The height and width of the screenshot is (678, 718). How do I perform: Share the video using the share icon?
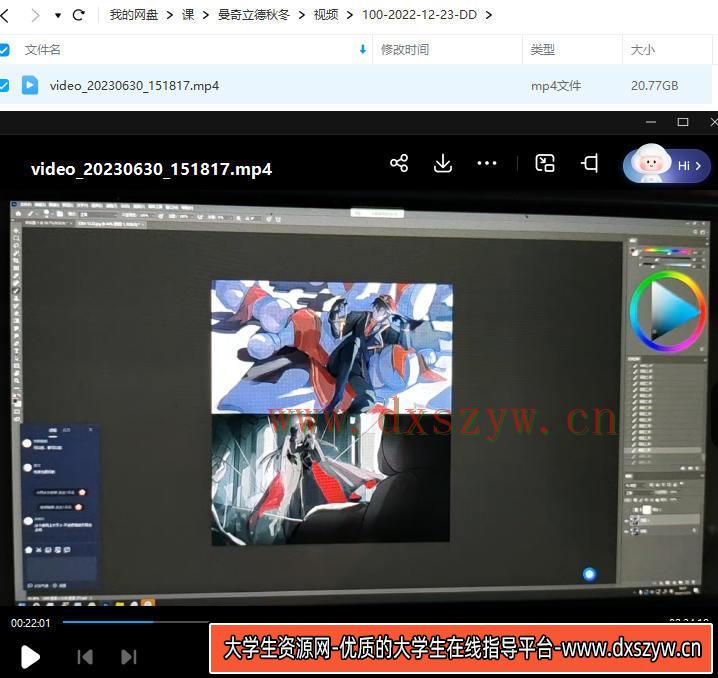(x=399, y=163)
